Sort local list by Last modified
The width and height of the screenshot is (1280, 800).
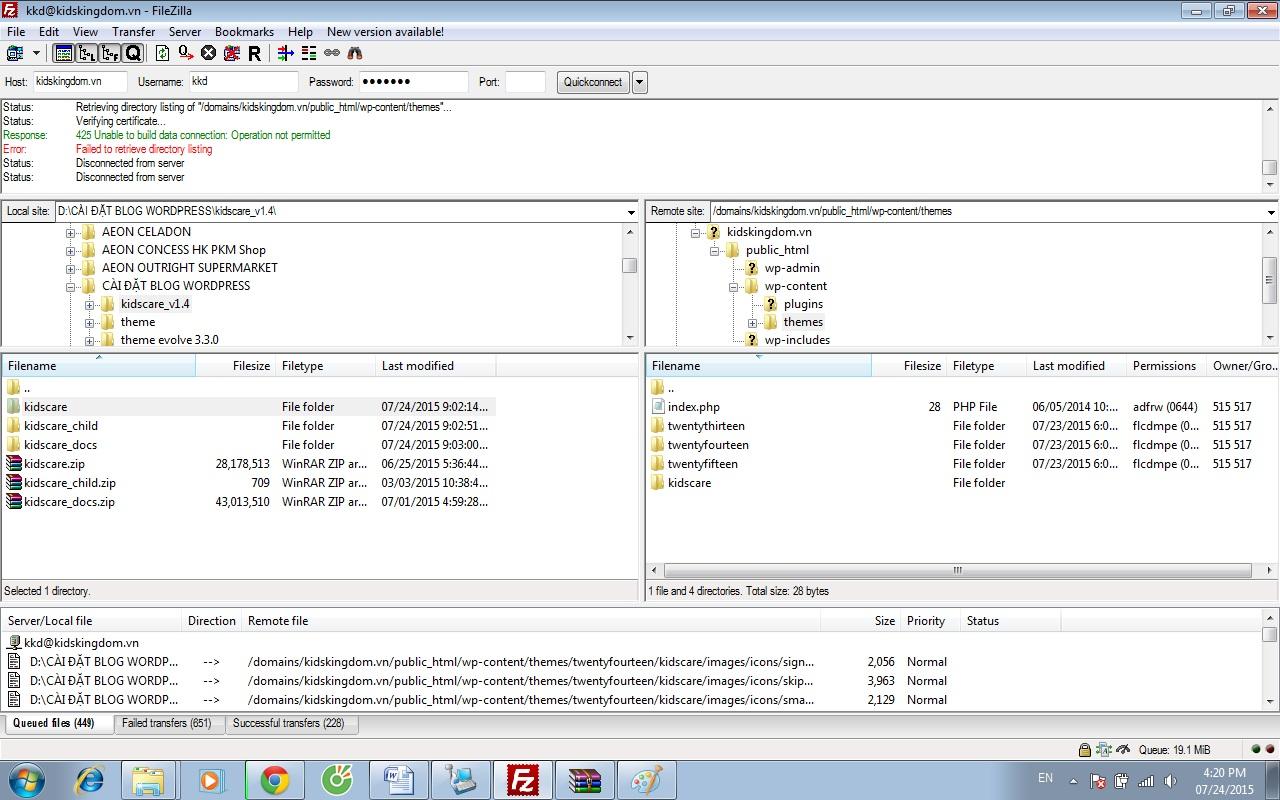pyautogui.click(x=435, y=366)
